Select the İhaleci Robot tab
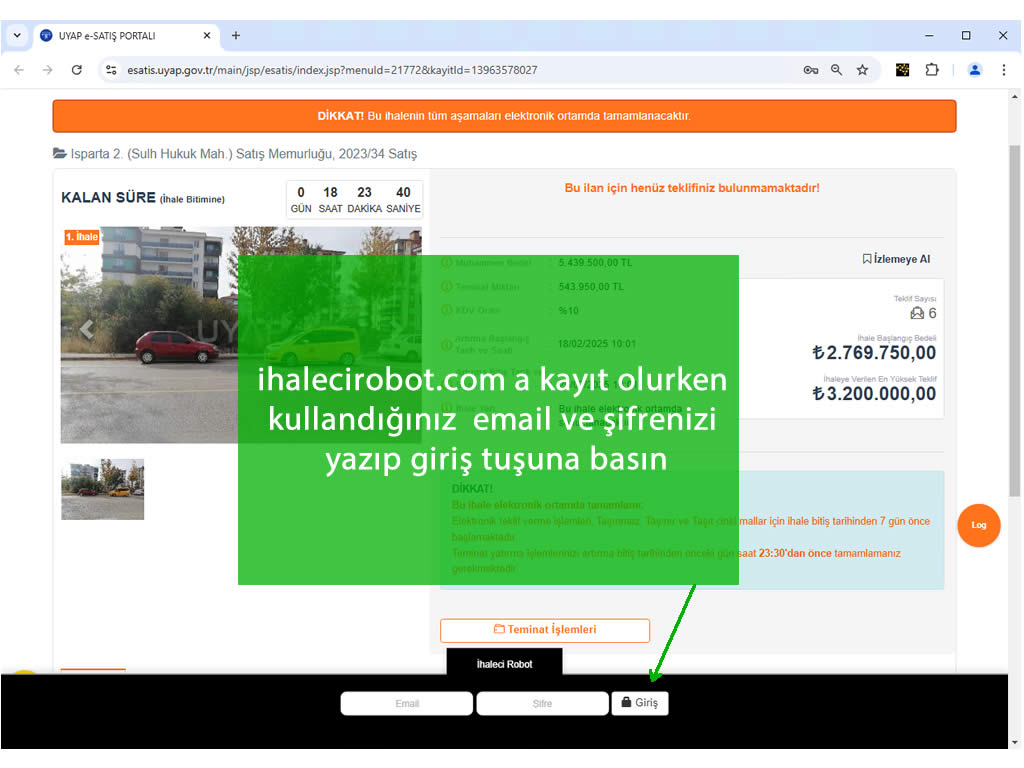Screen dimensions: 1024x768 tap(504, 664)
